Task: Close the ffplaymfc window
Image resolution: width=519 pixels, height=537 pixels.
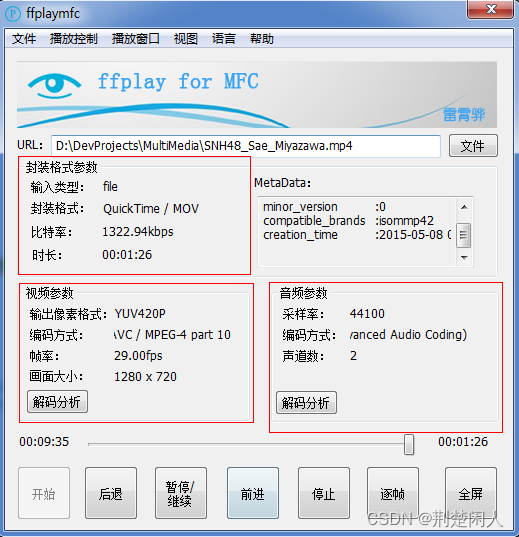Action: [x=491, y=9]
